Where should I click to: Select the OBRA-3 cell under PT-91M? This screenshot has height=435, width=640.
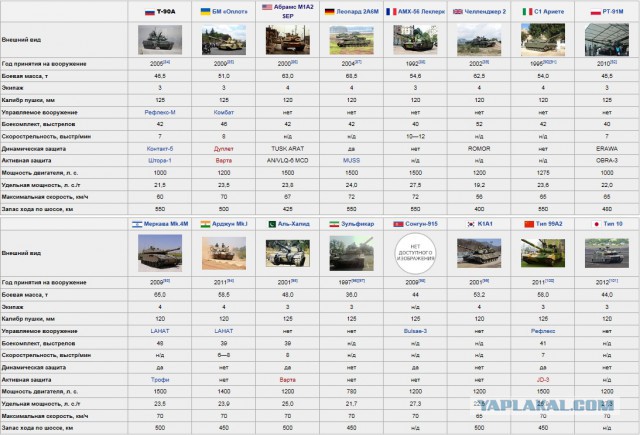(607, 161)
